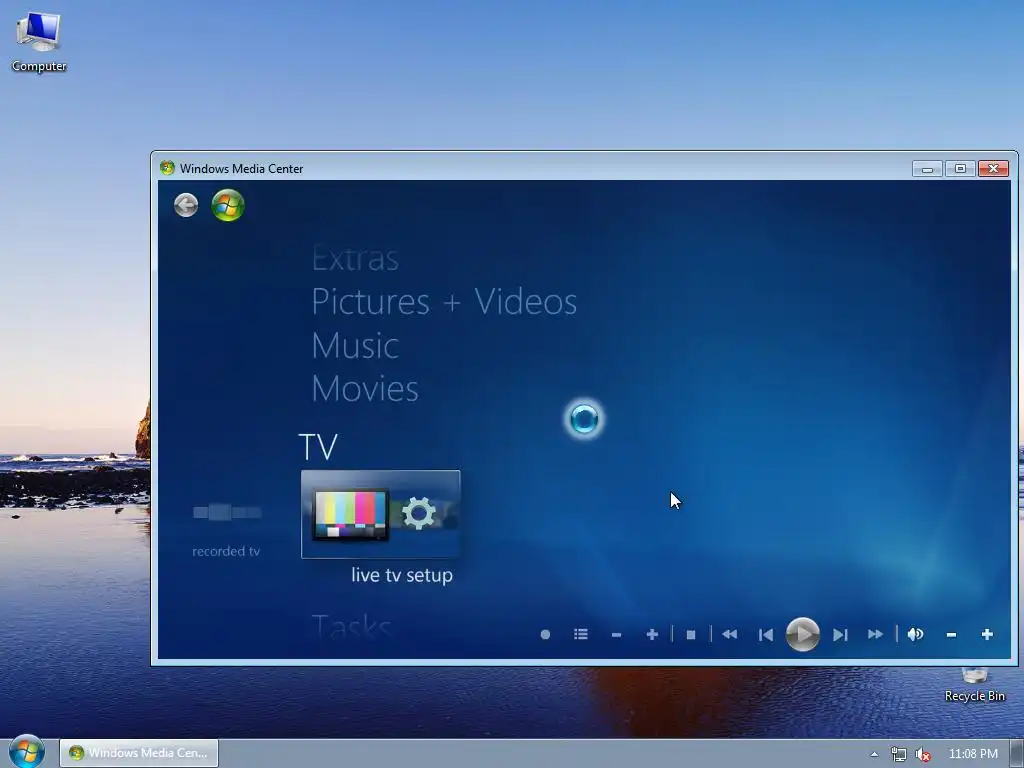The height and width of the screenshot is (768, 1024).
Task: Click the Fast forward button
Action: click(876, 634)
